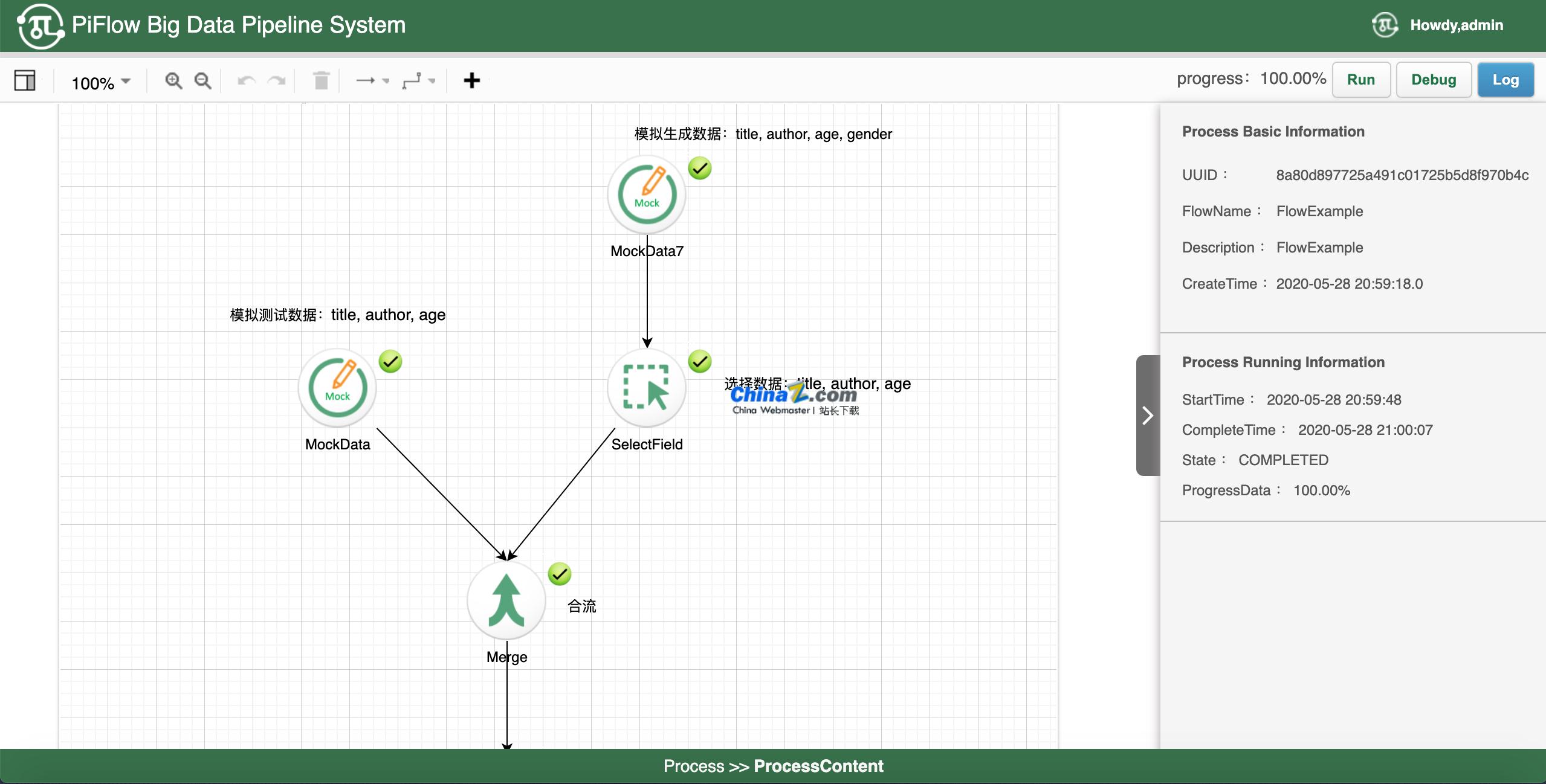
Task: Open the Log button
Action: tap(1505, 80)
